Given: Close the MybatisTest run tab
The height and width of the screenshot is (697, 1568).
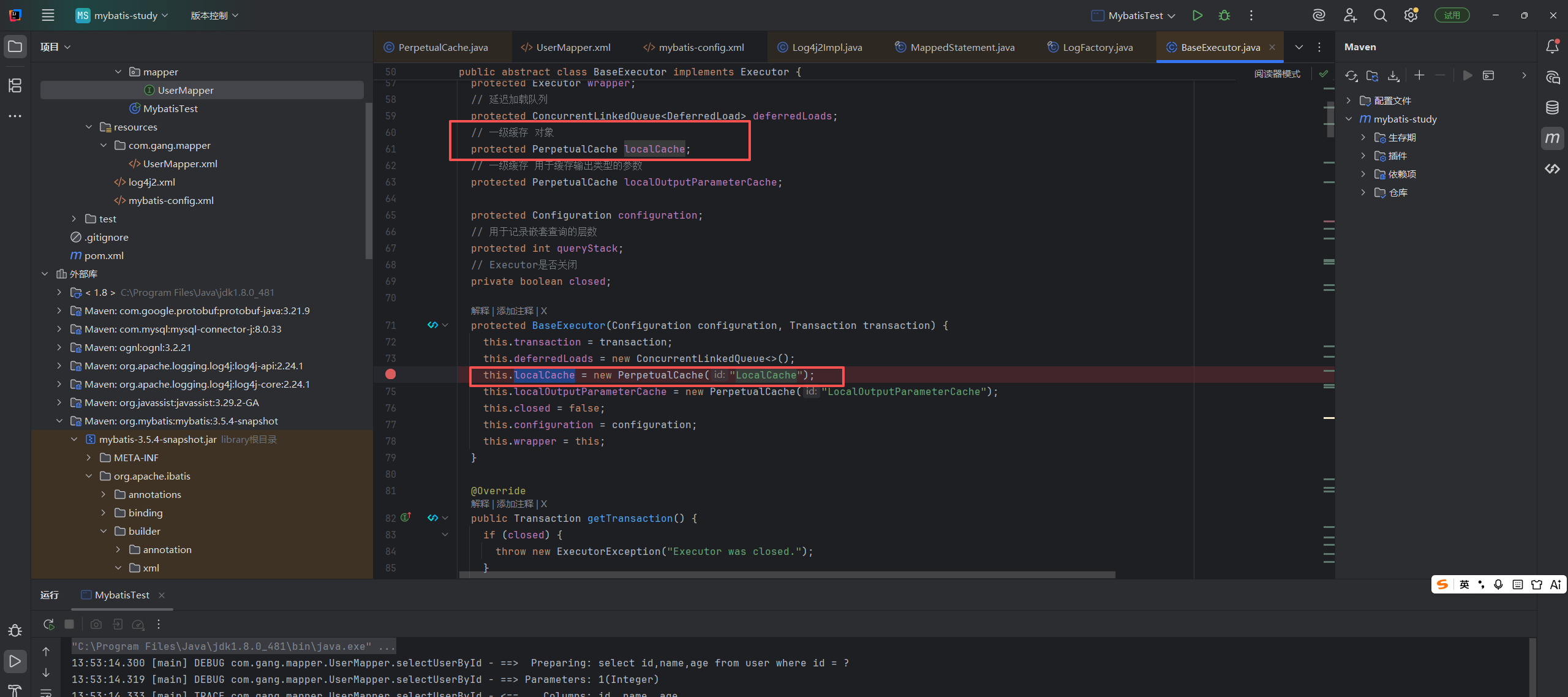Looking at the screenshot, I should click(x=162, y=595).
